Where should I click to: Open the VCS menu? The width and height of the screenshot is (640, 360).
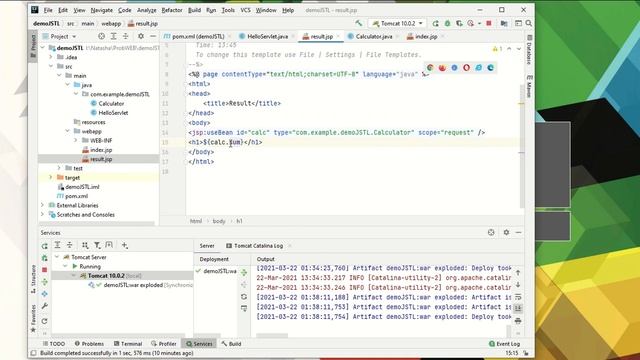click(245, 10)
